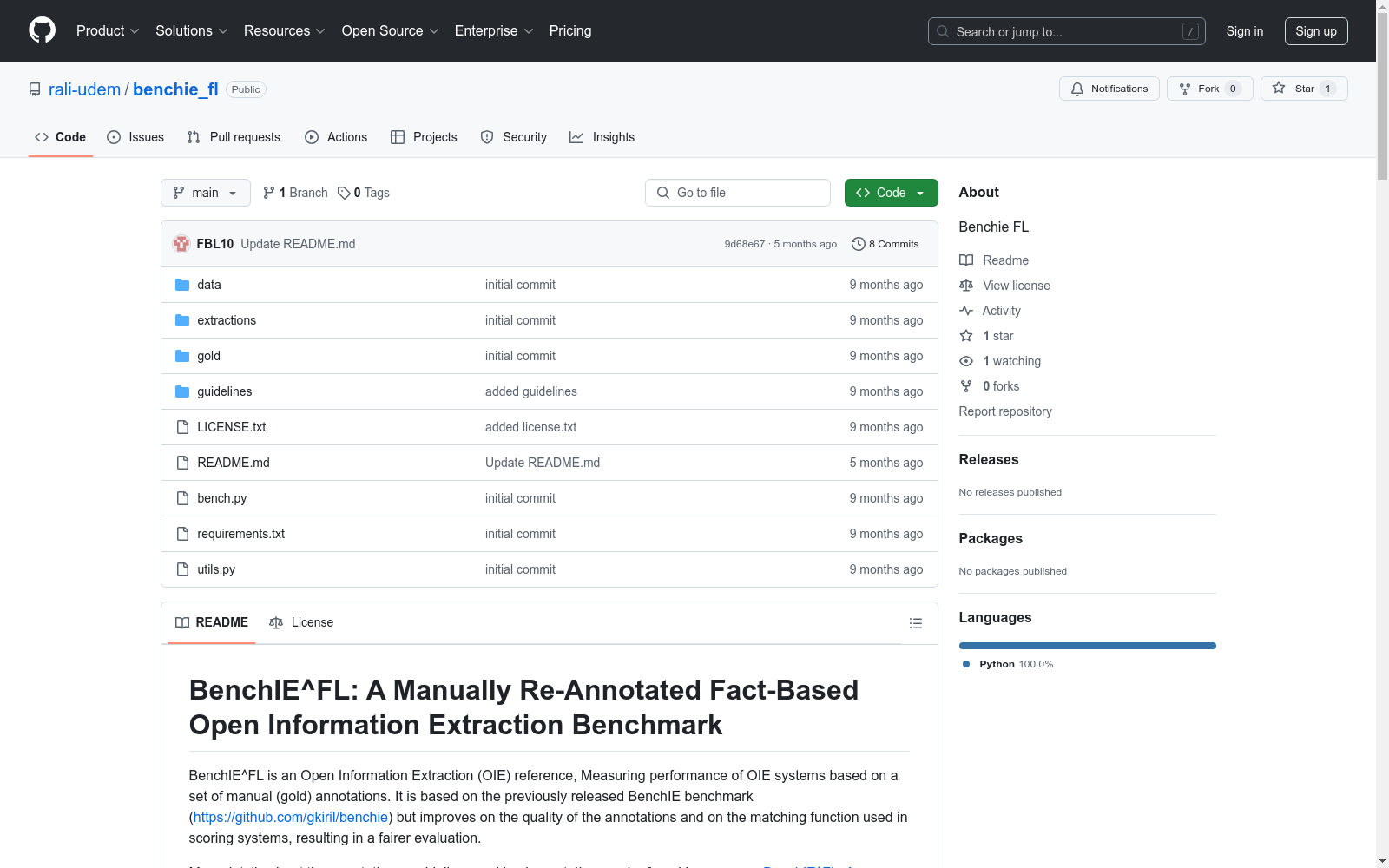The width and height of the screenshot is (1389, 868).
Task: Click the fork icon beside 0 forks
Action: 966,386
